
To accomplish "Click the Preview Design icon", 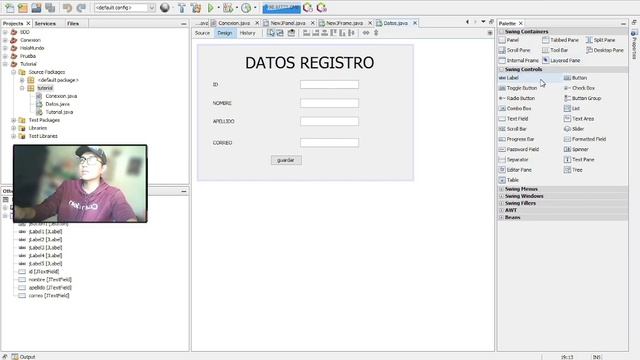I will coord(291,33).
